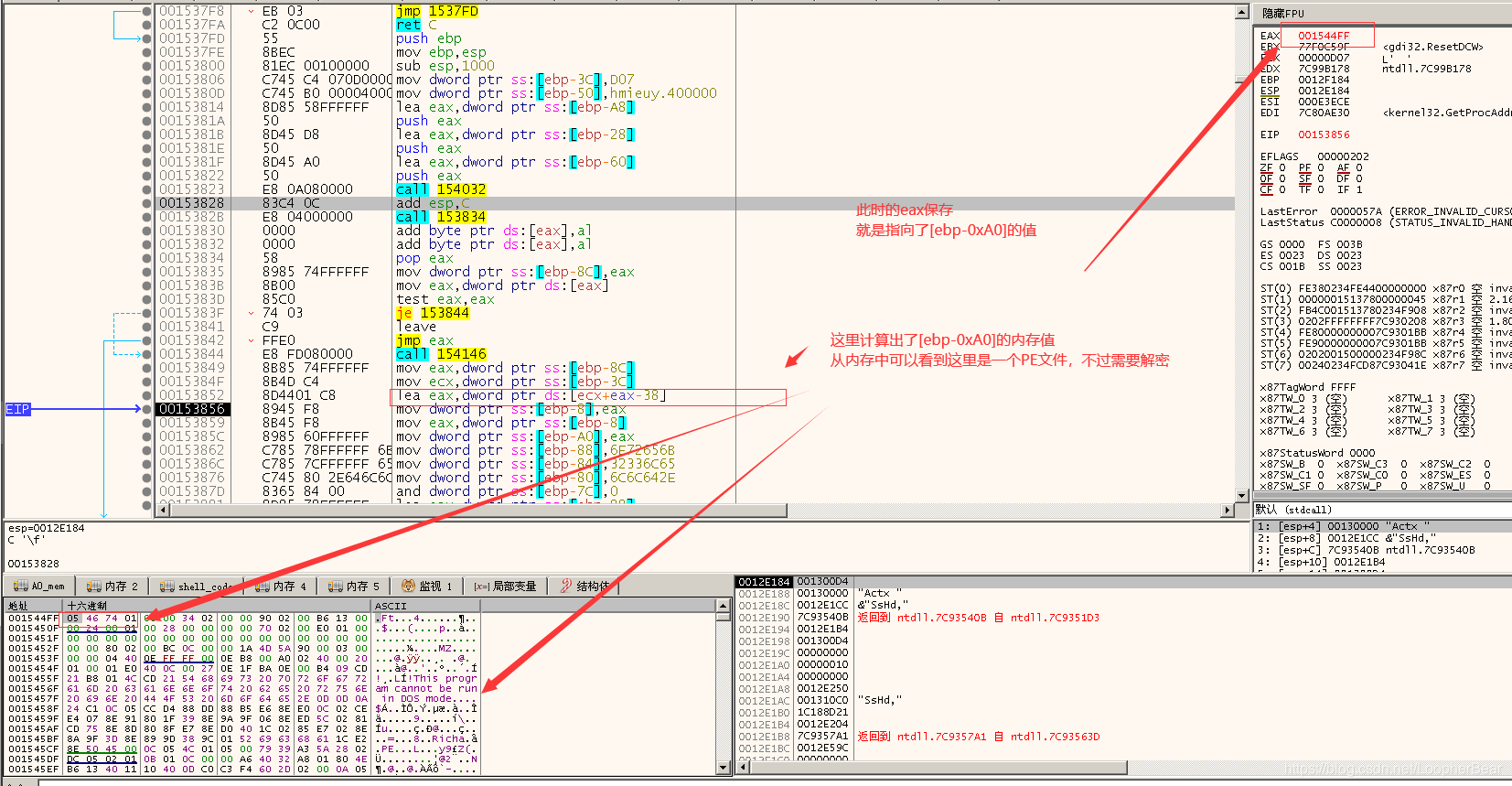This screenshot has width=1512, height=786.
Task: Select the SF flag in registers
Action: click(x=1304, y=178)
